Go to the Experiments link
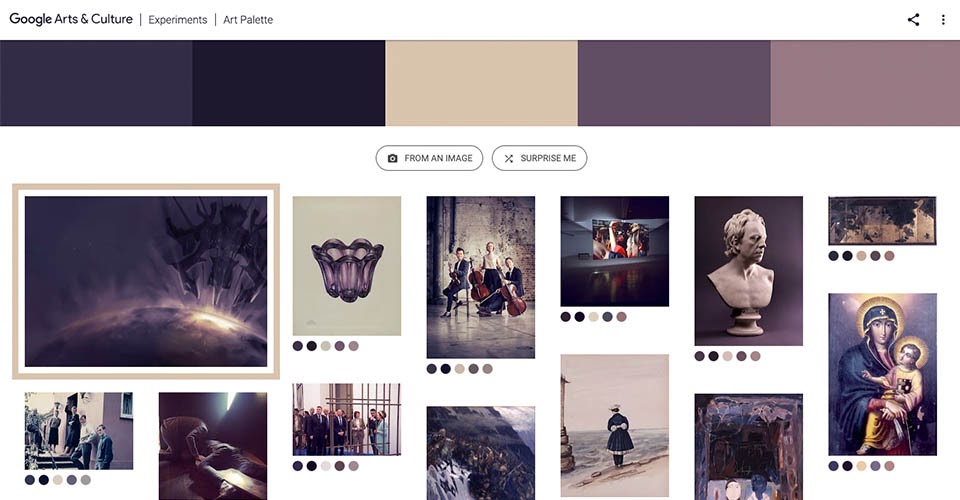Image resolution: width=960 pixels, height=500 pixels. 178,20
